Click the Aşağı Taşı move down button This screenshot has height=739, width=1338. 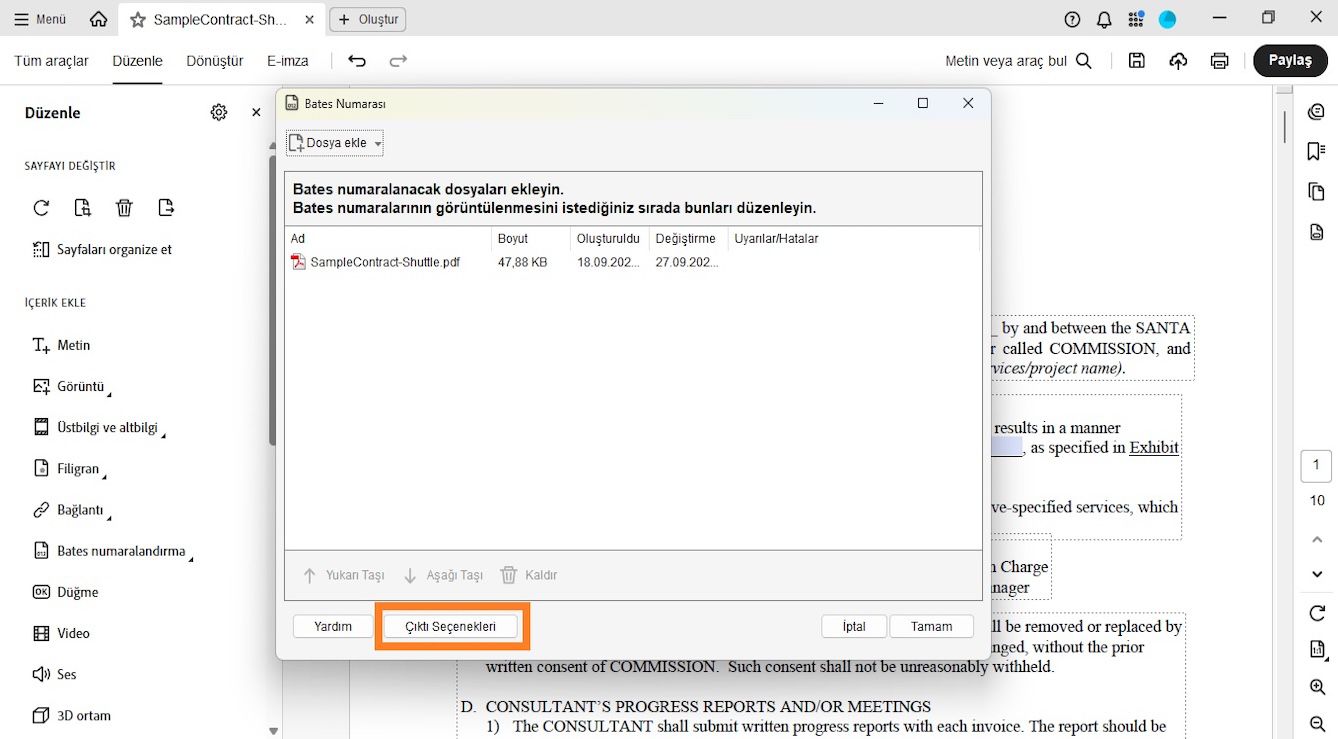pos(443,575)
